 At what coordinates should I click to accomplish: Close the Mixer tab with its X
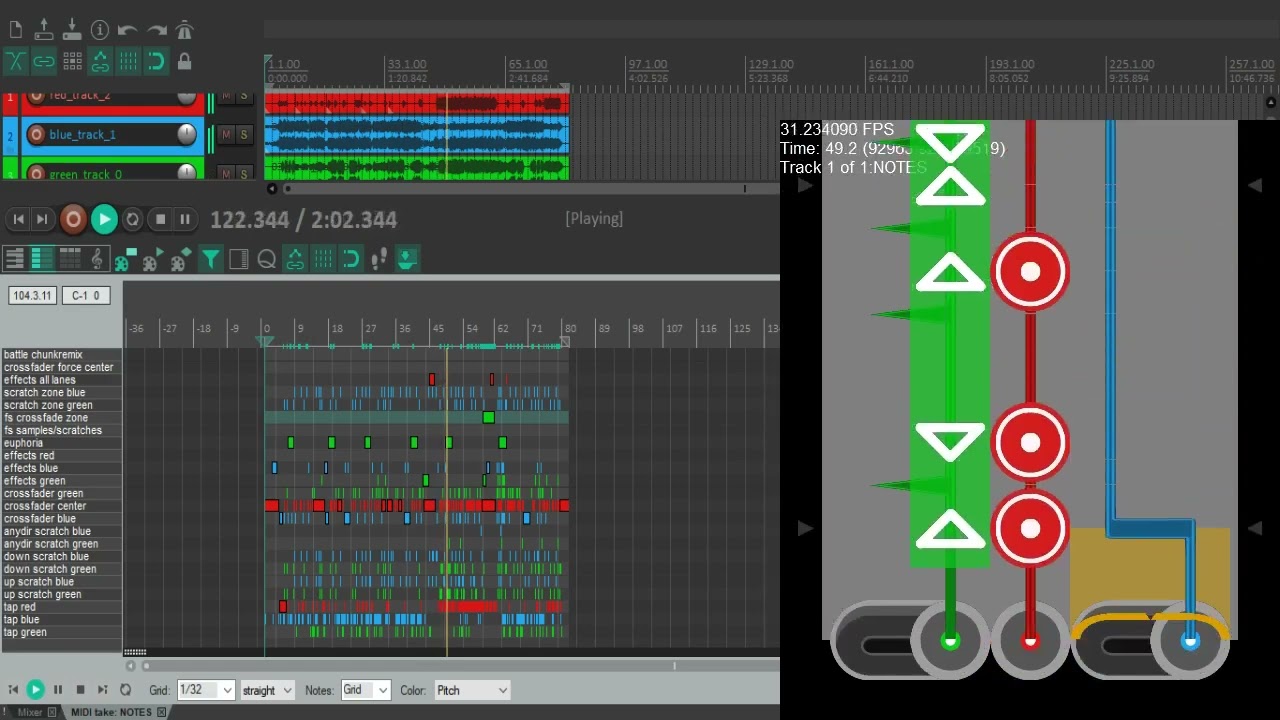[x=52, y=712]
